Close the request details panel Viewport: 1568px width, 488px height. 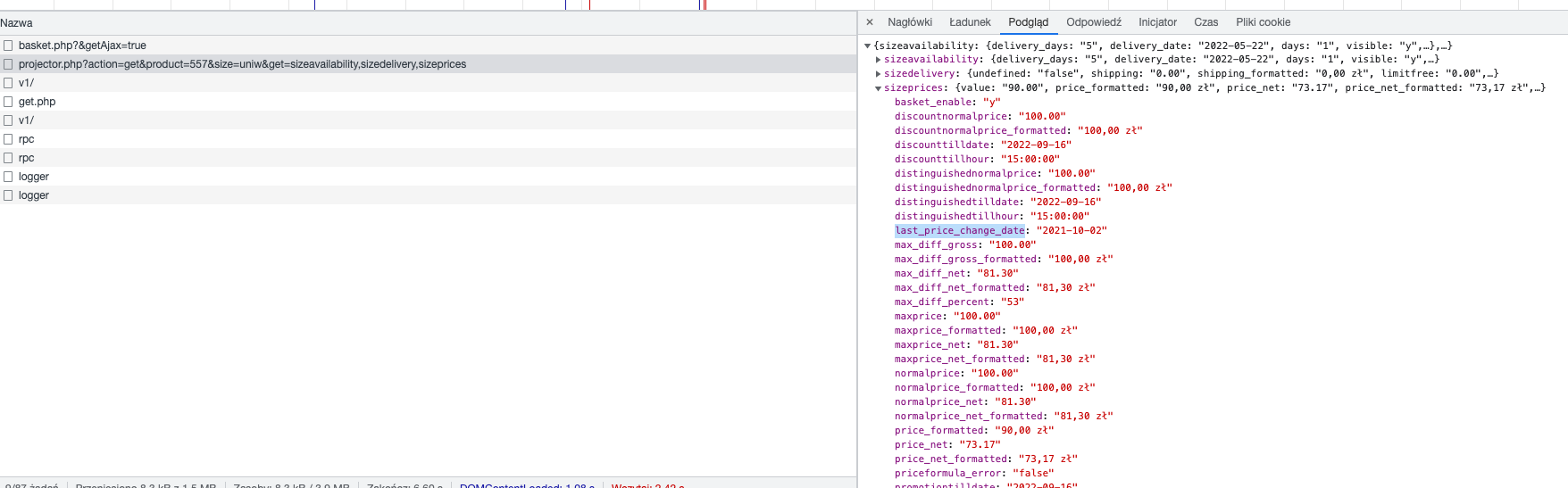tap(870, 22)
